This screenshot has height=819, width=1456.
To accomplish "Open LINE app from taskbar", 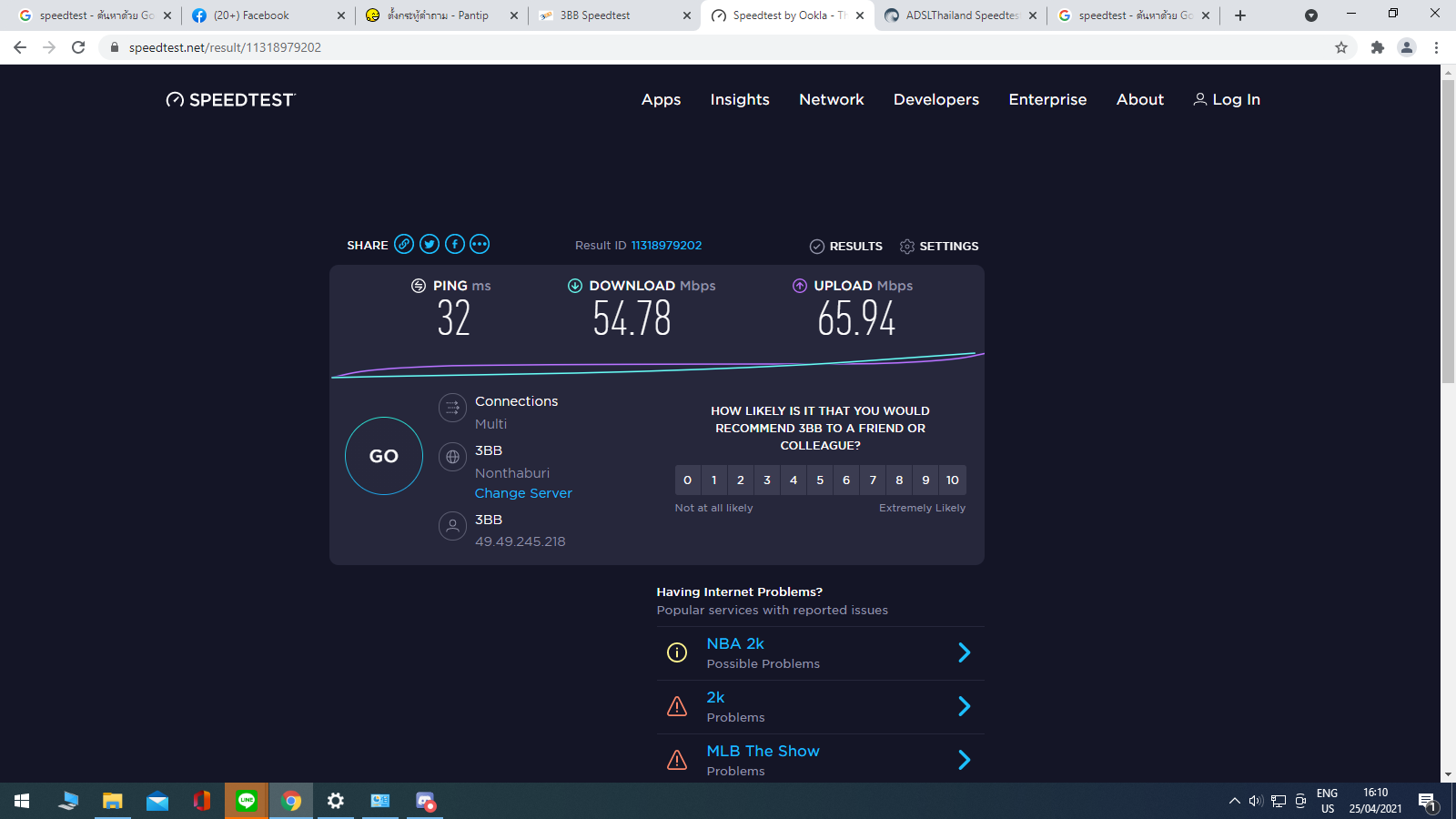I will tap(247, 801).
